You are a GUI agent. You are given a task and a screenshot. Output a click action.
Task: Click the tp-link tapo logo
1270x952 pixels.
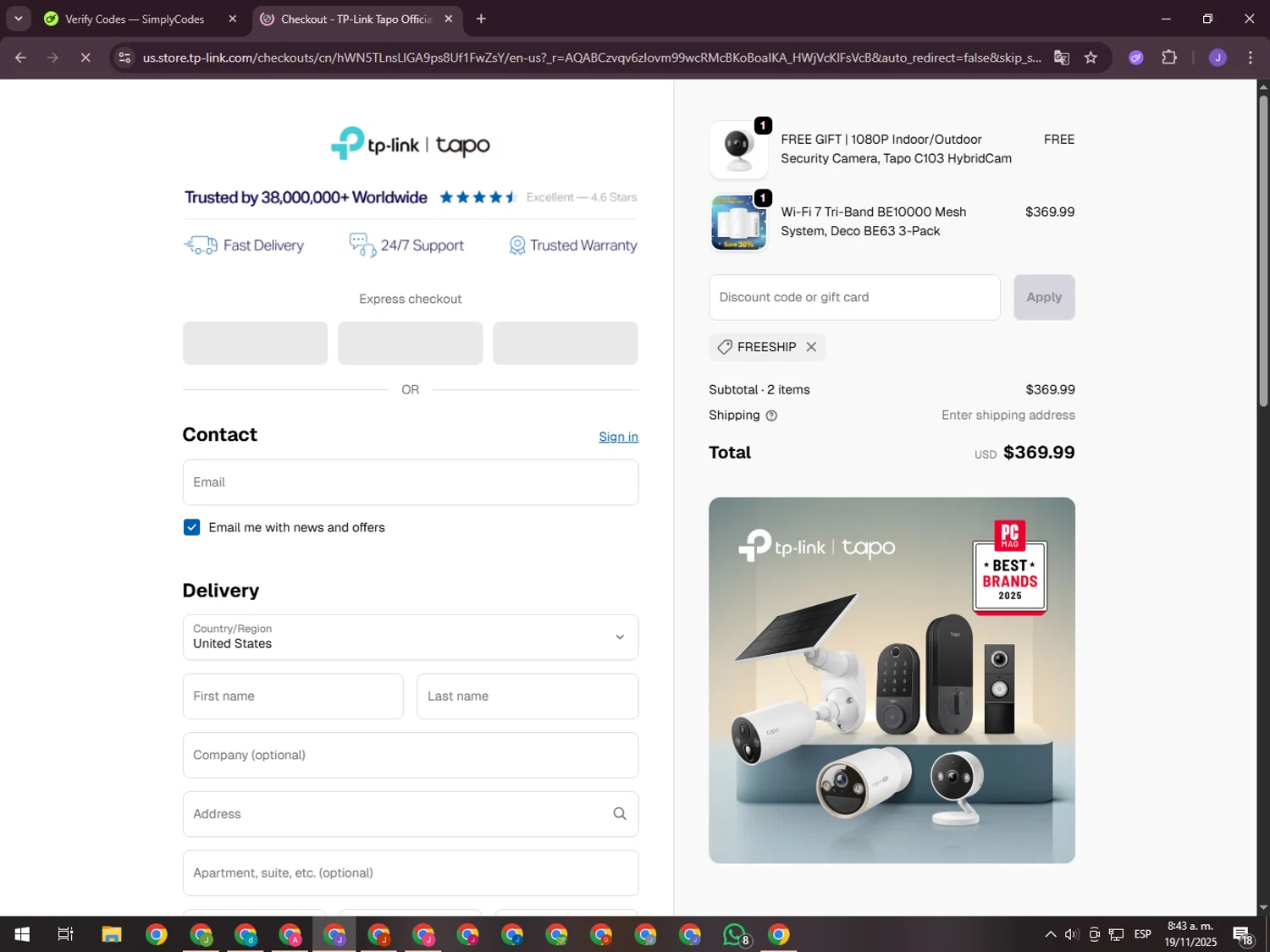pos(411,144)
